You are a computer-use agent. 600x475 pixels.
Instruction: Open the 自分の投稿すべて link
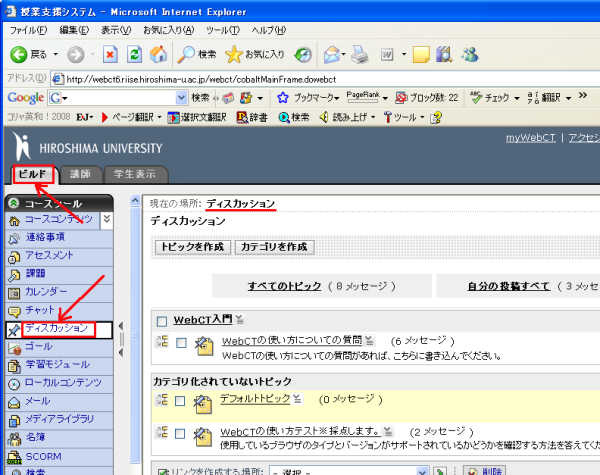click(x=509, y=286)
